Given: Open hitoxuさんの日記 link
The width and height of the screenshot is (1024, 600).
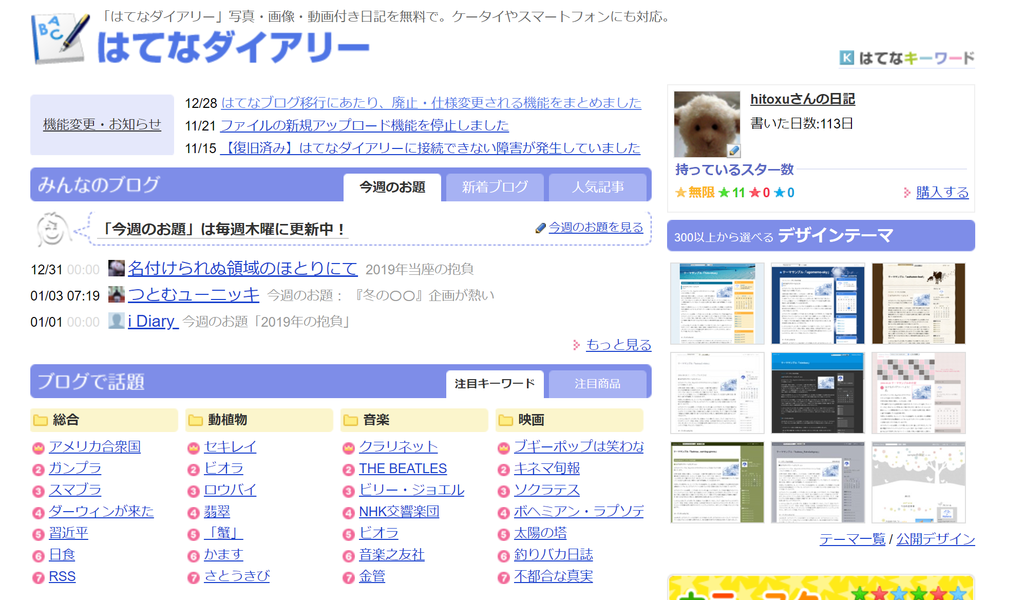Looking at the screenshot, I should pyautogui.click(x=803, y=99).
